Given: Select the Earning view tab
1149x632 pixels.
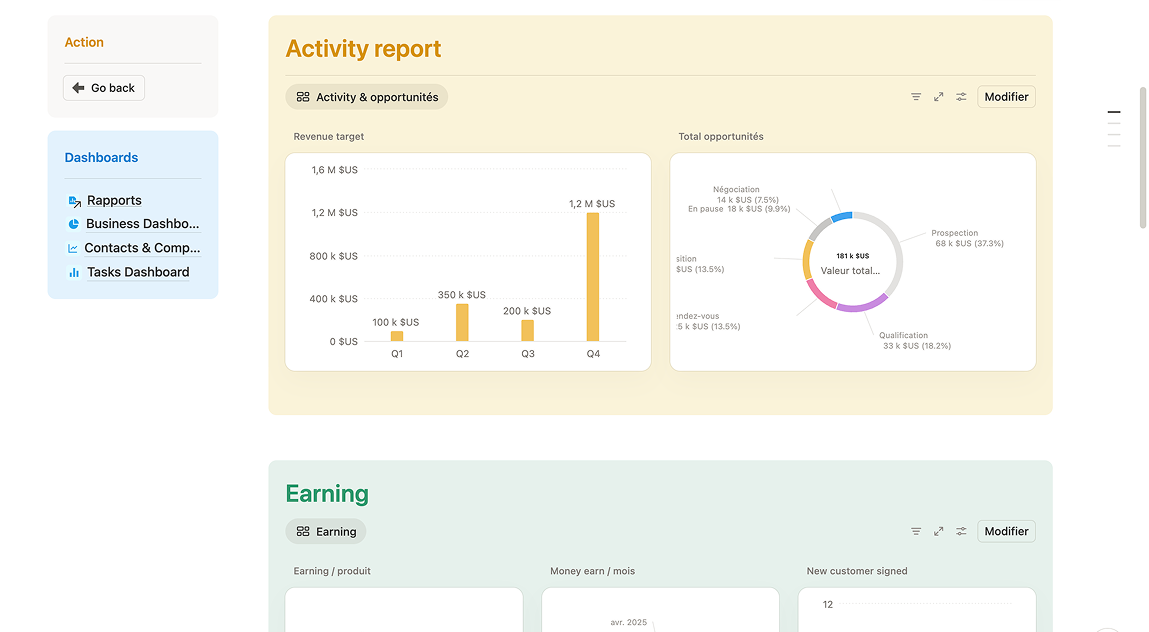Looking at the screenshot, I should (326, 532).
